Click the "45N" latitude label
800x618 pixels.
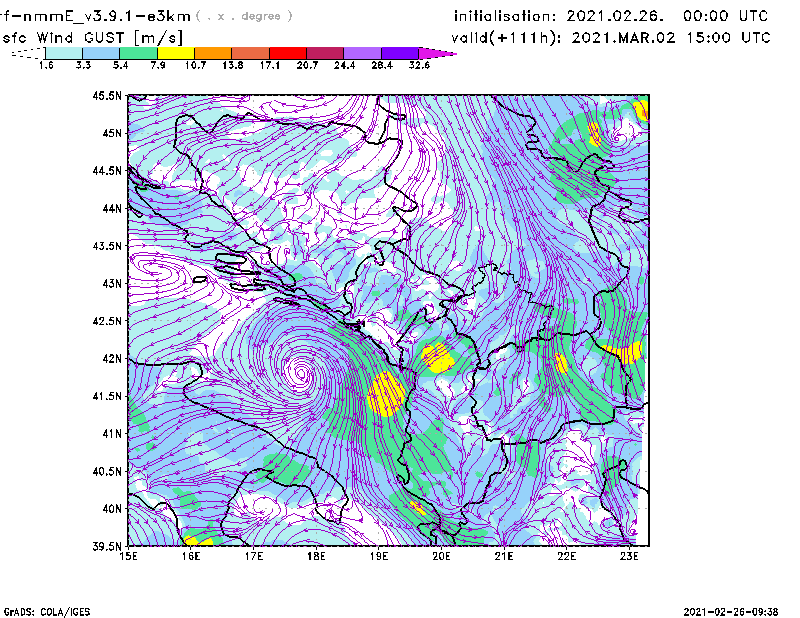[112, 133]
